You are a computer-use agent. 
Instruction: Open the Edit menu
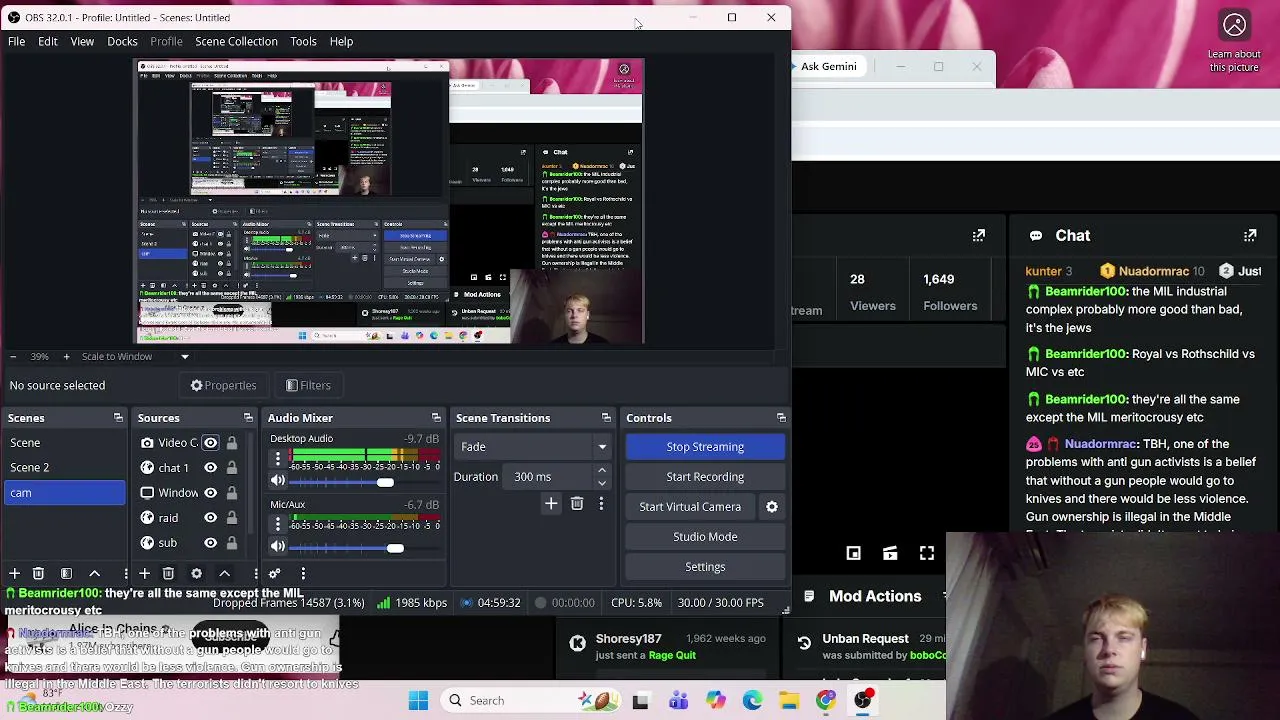click(x=48, y=41)
